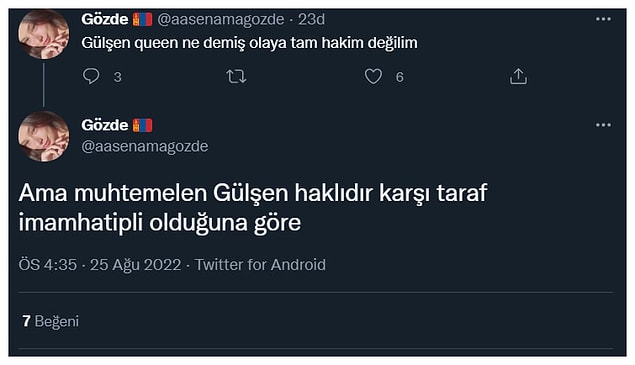Click the ÖS 4:35 · 25 Ağu 2022 timestamp
The width and height of the screenshot is (635, 365).
(100, 265)
